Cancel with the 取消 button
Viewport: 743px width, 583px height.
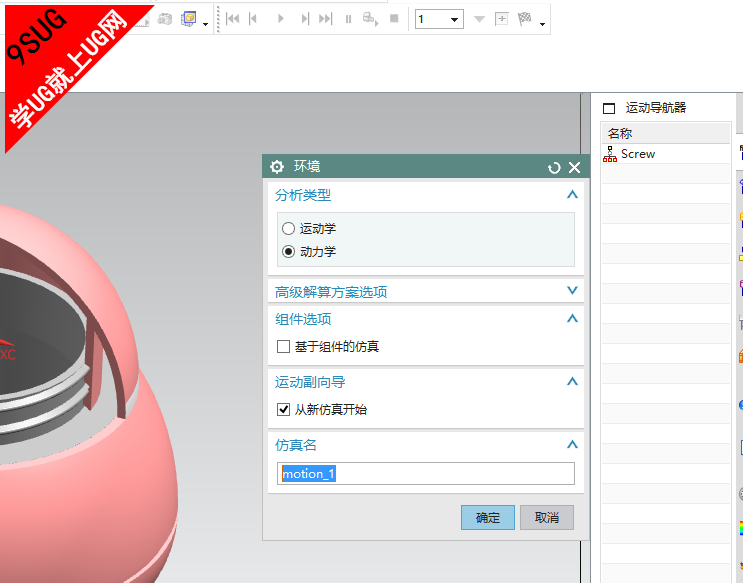[x=547, y=518]
